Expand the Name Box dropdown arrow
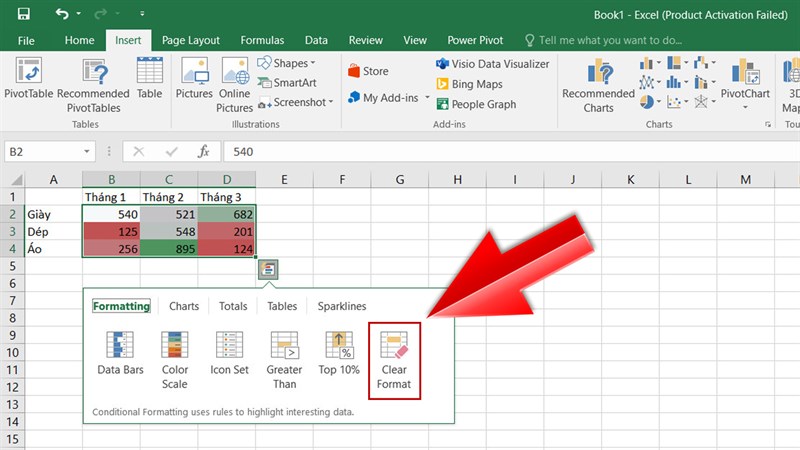The image size is (800, 450). [x=87, y=152]
